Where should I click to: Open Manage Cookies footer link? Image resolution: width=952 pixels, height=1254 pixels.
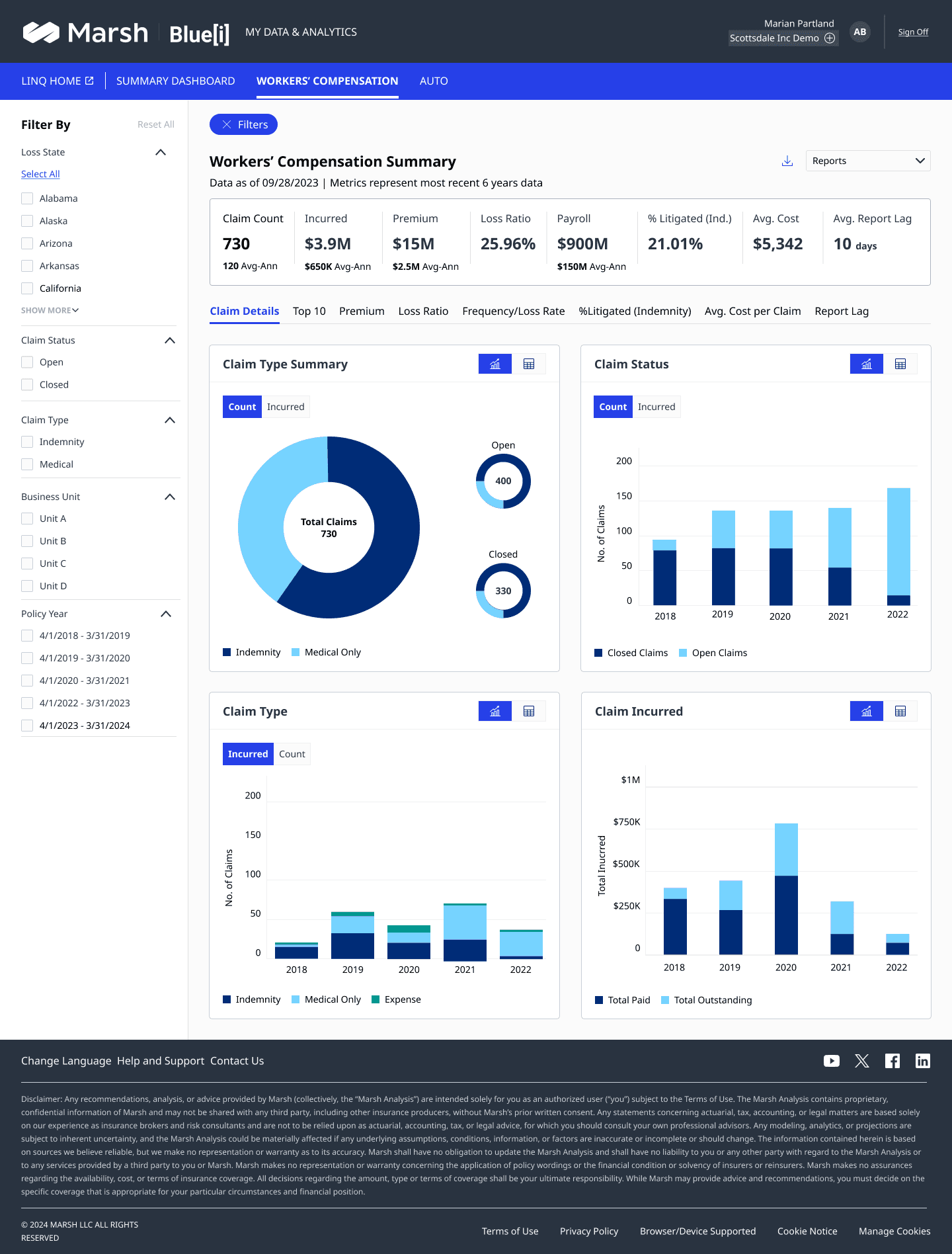(x=894, y=1231)
